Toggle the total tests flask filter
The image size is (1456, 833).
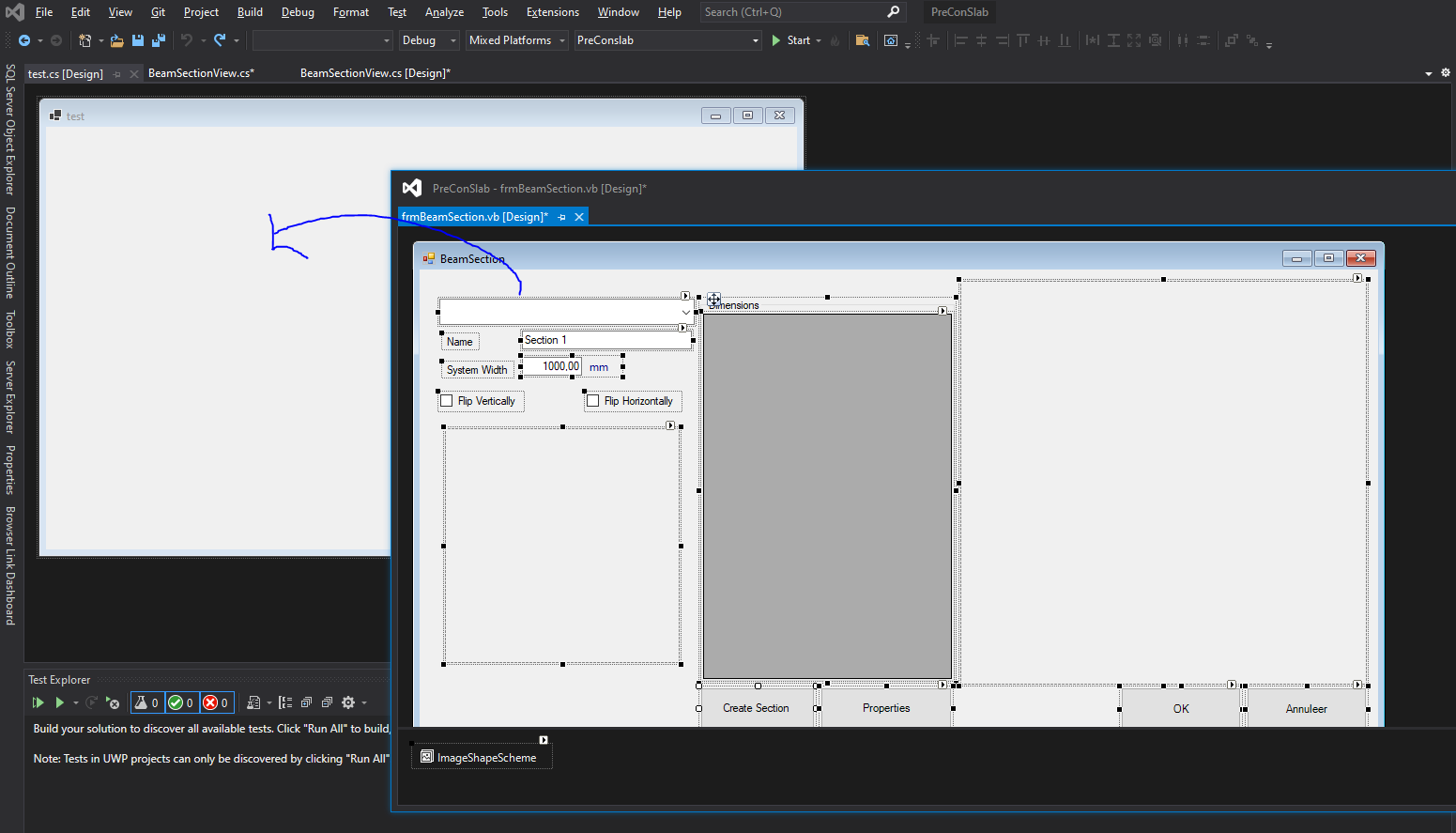[146, 702]
